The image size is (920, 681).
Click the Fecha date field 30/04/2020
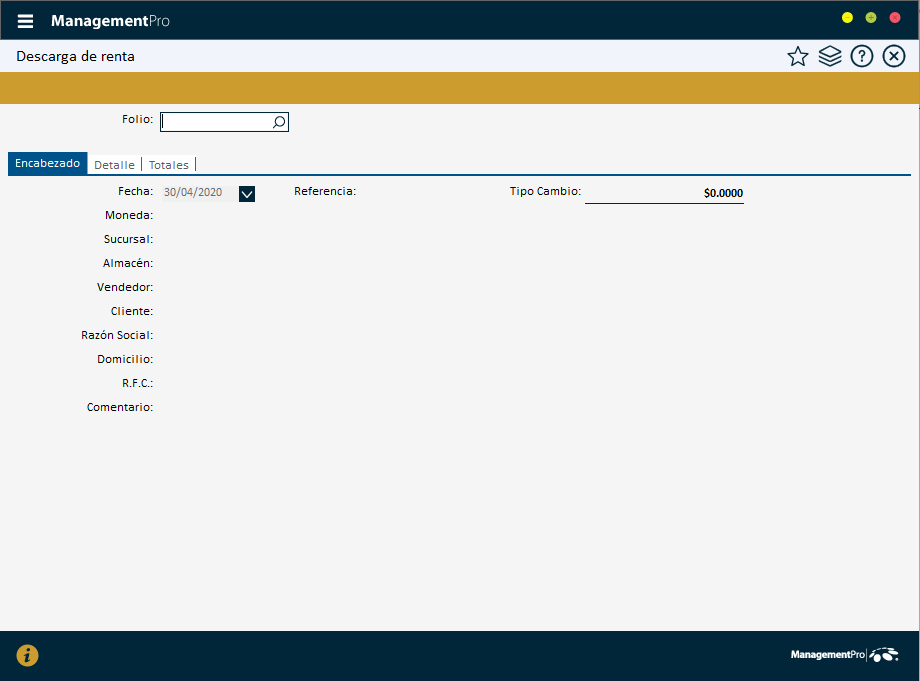point(199,192)
